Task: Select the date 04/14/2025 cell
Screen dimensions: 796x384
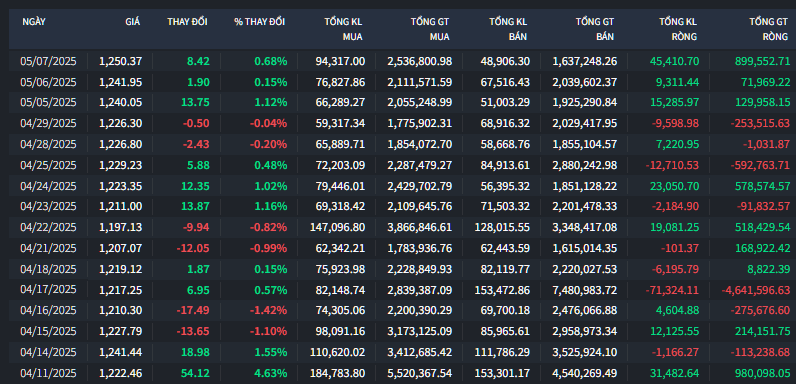Action: (48, 351)
